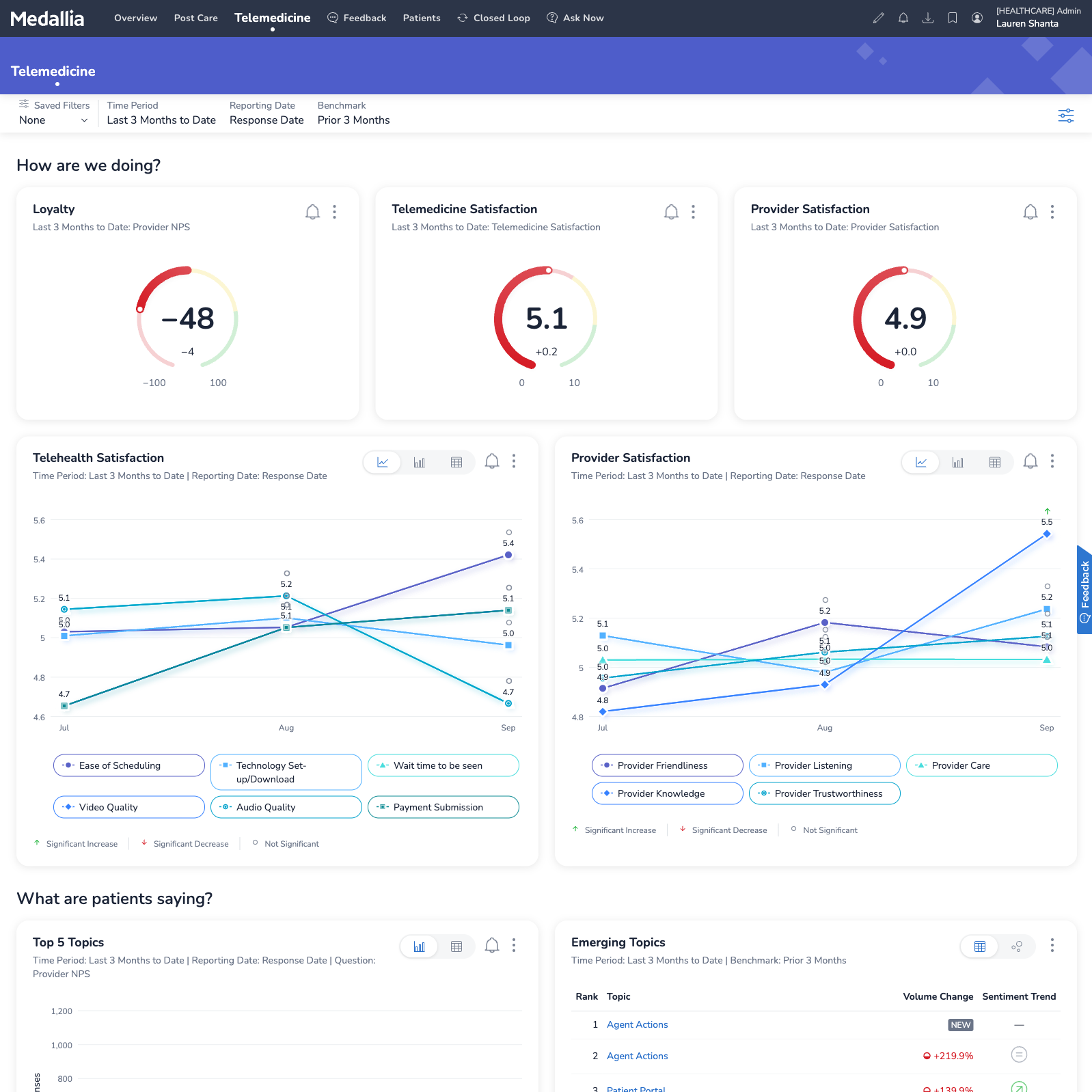Switch Emerging Topics to bubble view
The image size is (1092, 1092).
coord(1016,946)
